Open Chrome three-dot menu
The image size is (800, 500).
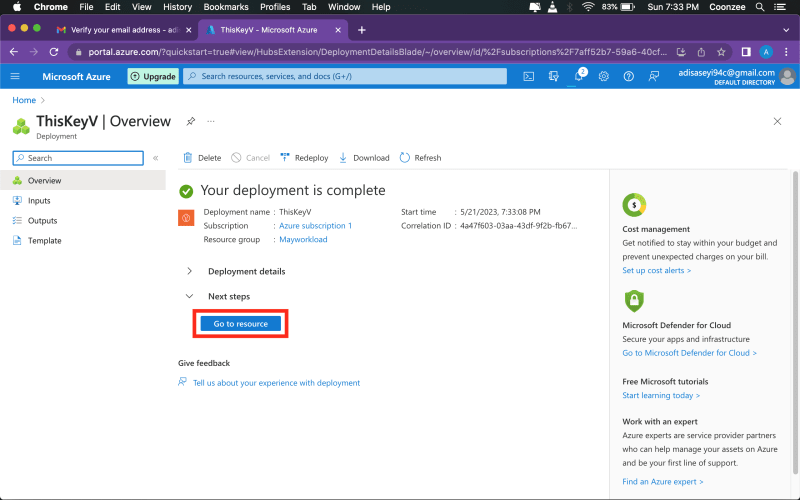[x=786, y=52]
